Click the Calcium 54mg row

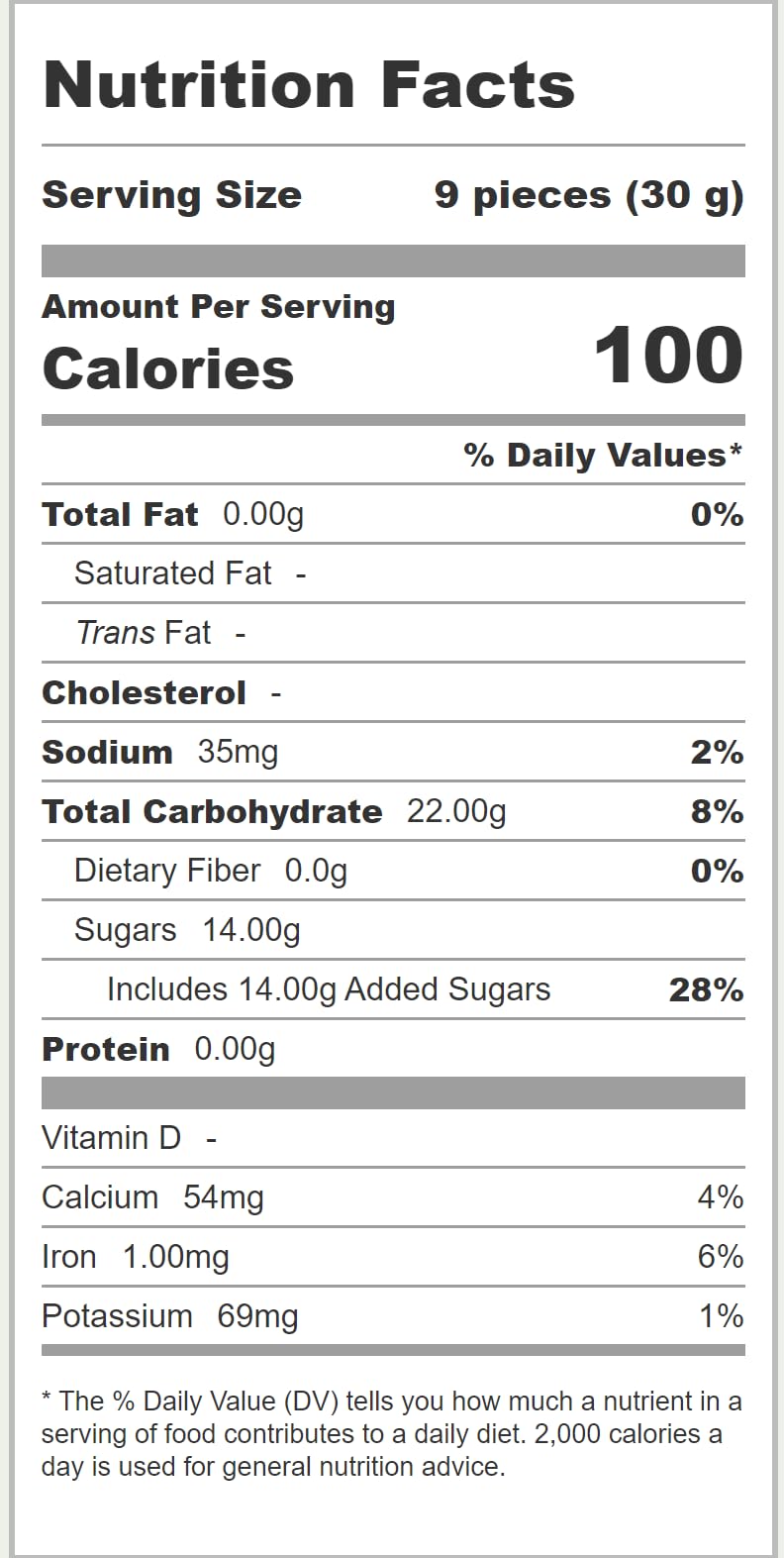tap(152, 1197)
